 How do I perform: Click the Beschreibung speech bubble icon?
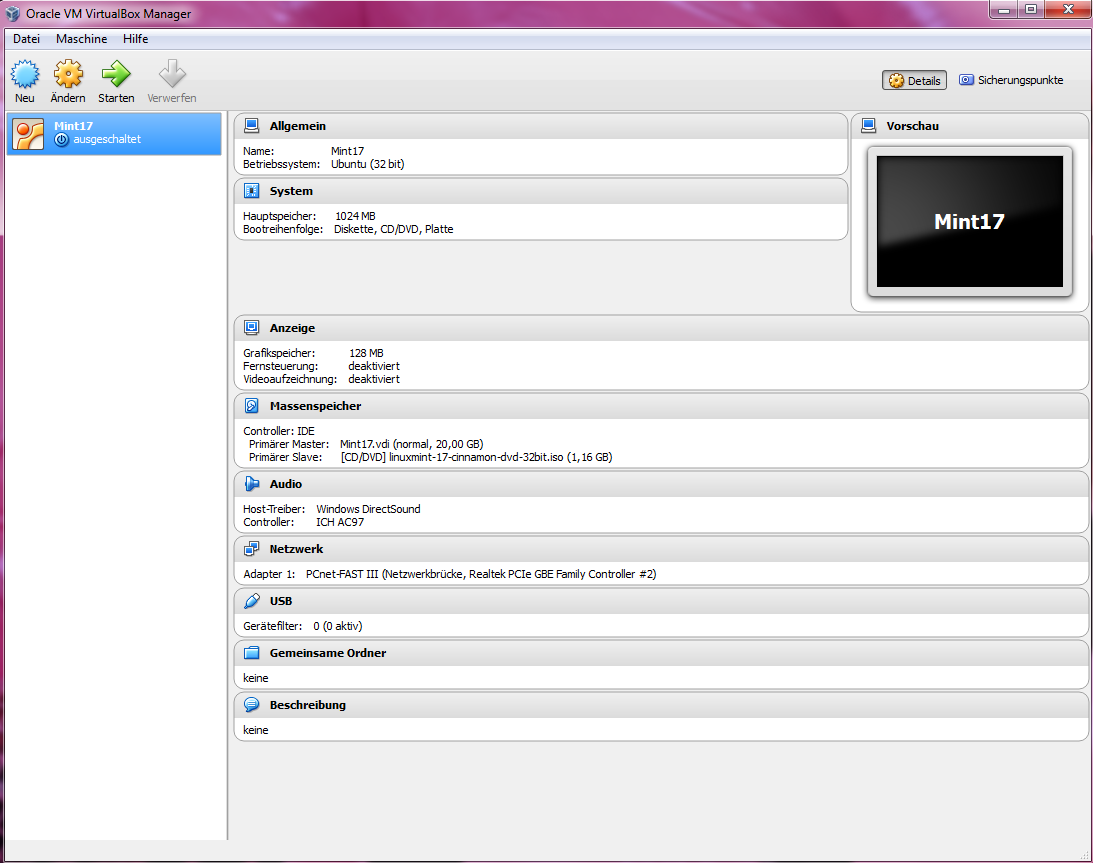coord(252,705)
